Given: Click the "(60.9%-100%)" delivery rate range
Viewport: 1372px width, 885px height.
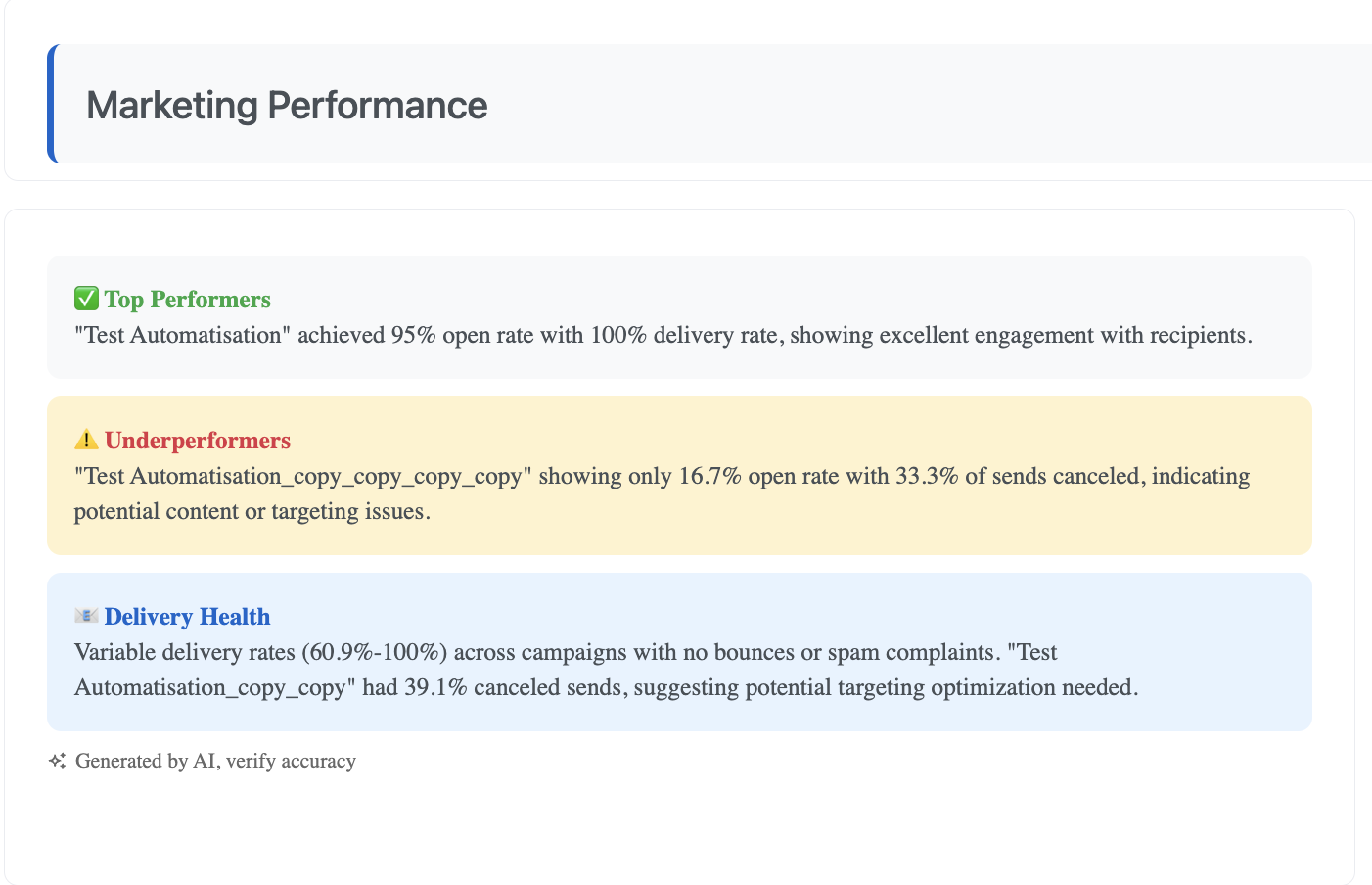Looking at the screenshot, I should click(374, 652).
